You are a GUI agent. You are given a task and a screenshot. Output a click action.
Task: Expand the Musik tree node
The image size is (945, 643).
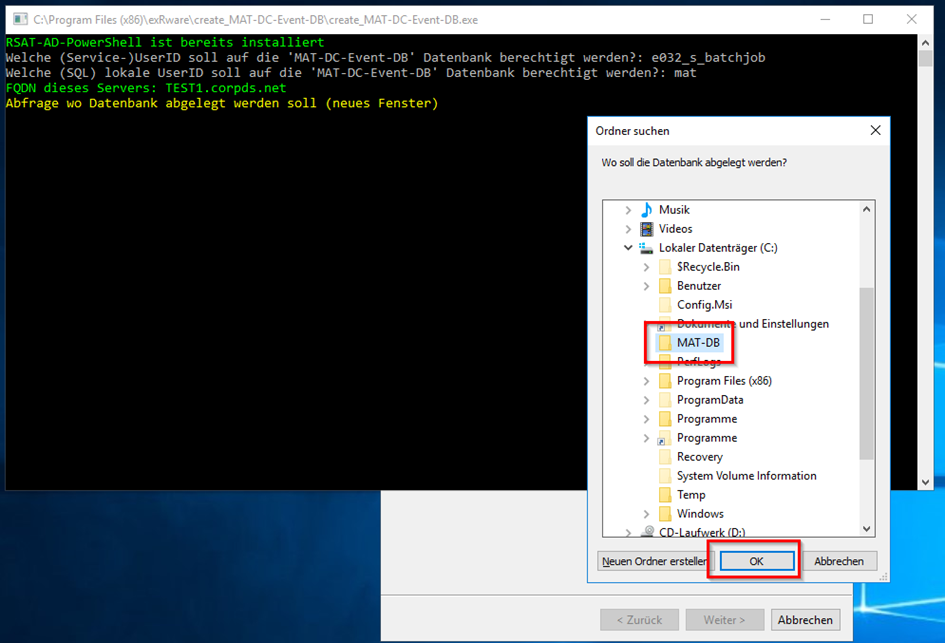tap(628, 210)
